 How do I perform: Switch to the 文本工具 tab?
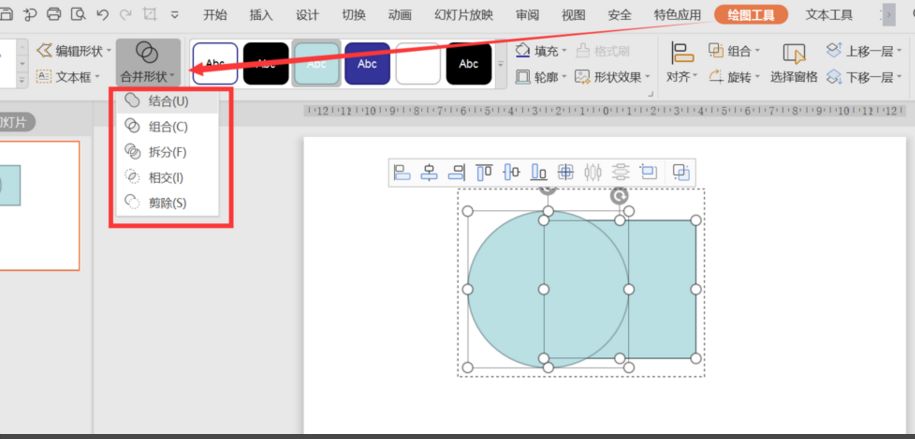(x=829, y=15)
